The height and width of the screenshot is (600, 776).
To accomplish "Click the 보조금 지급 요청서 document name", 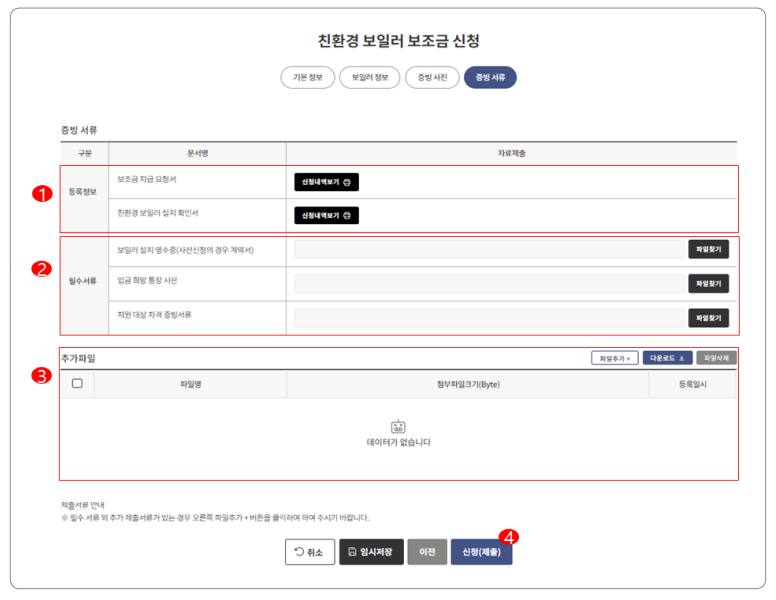I will click(x=146, y=179).
